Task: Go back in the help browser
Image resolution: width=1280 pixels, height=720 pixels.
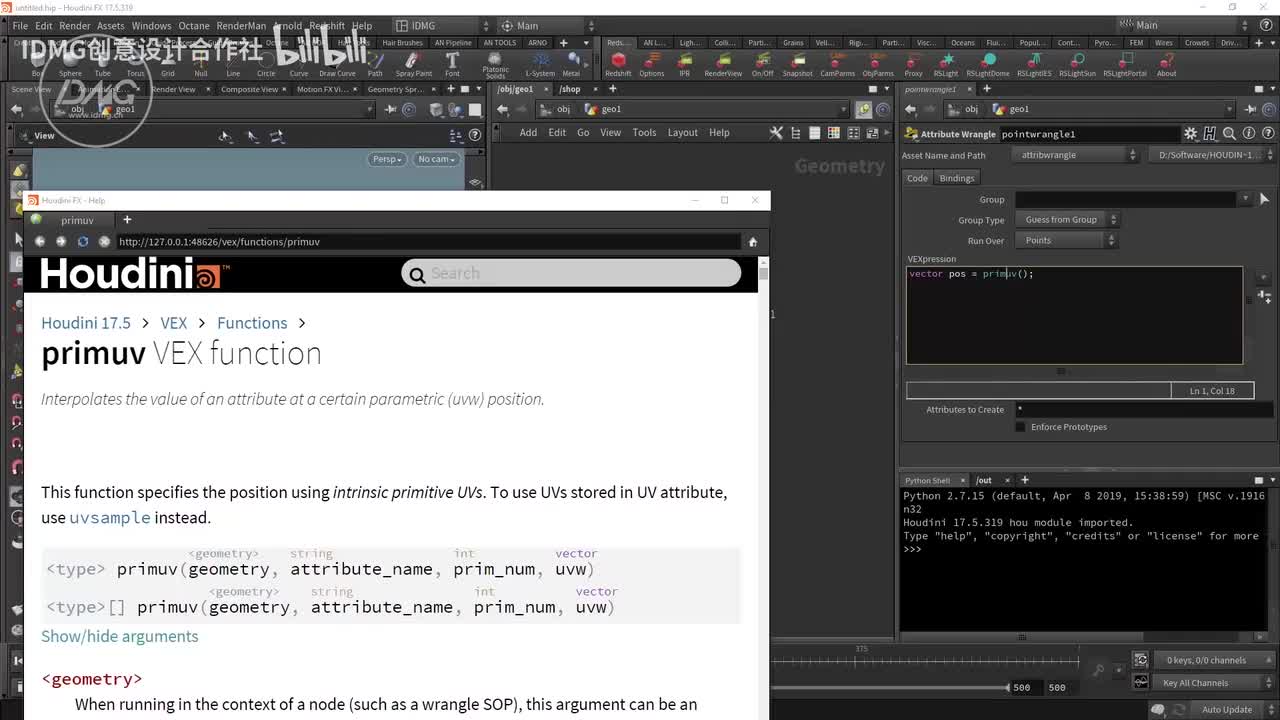Action: [40, 242]
